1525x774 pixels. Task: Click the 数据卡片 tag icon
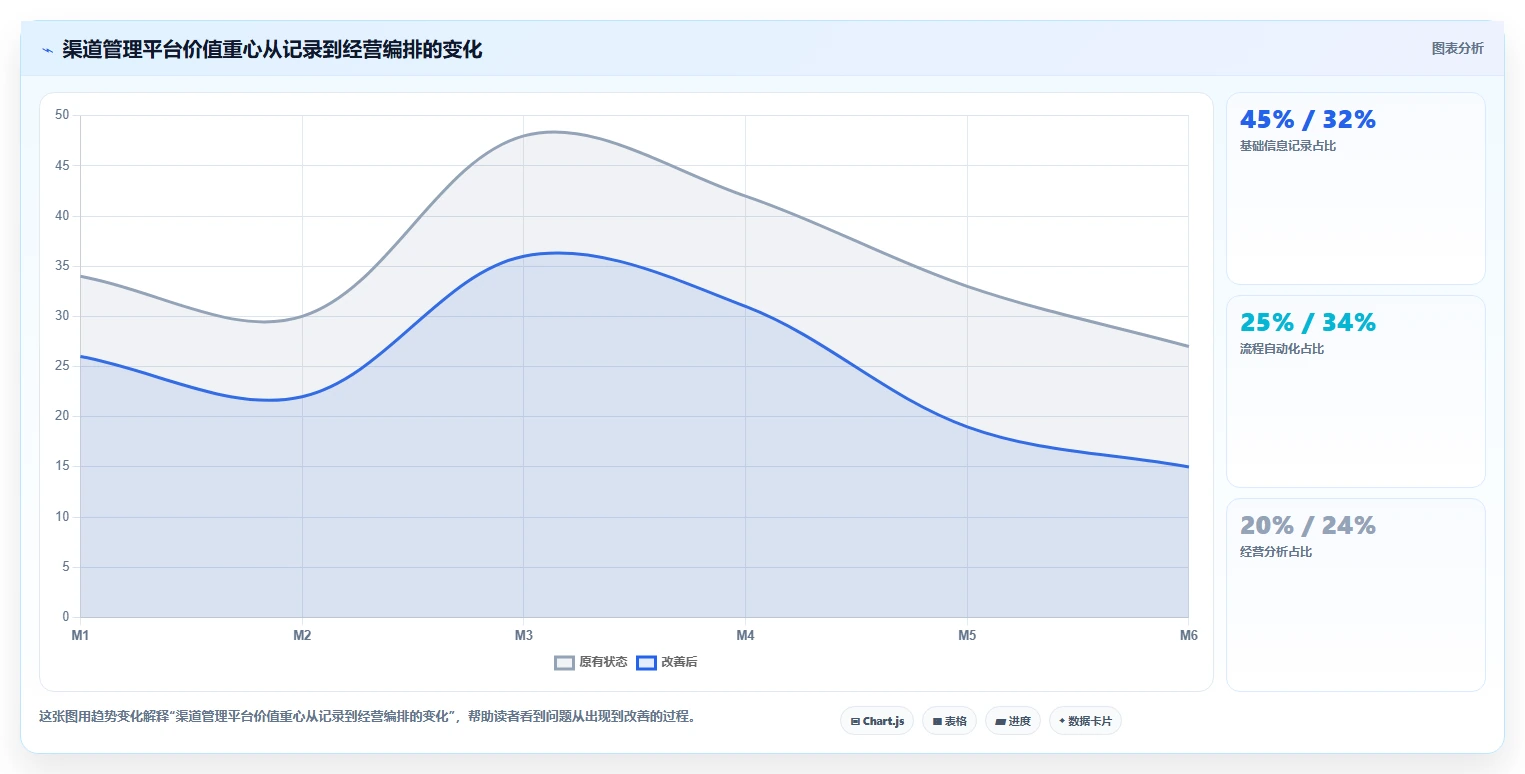point(1062,721)
